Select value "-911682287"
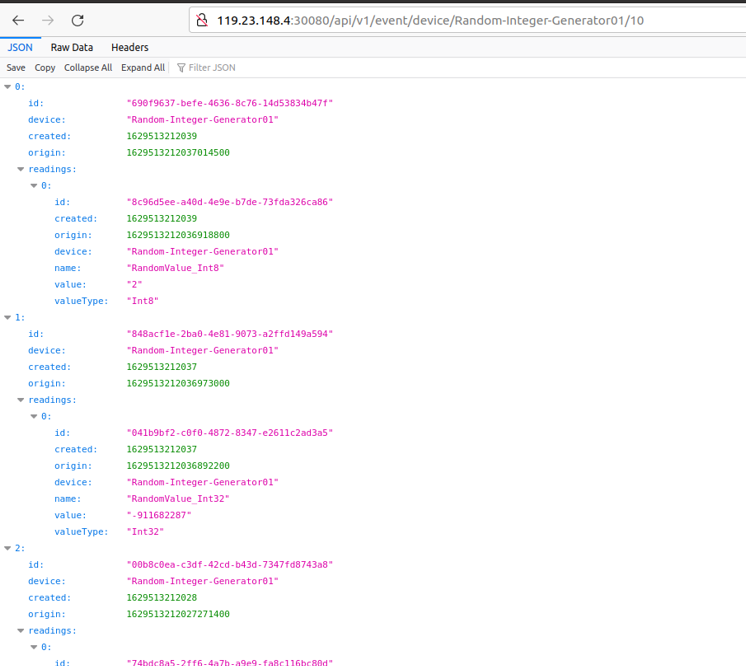Image resolution: width=746 pixels, height=666 pixels. point(159,515)
